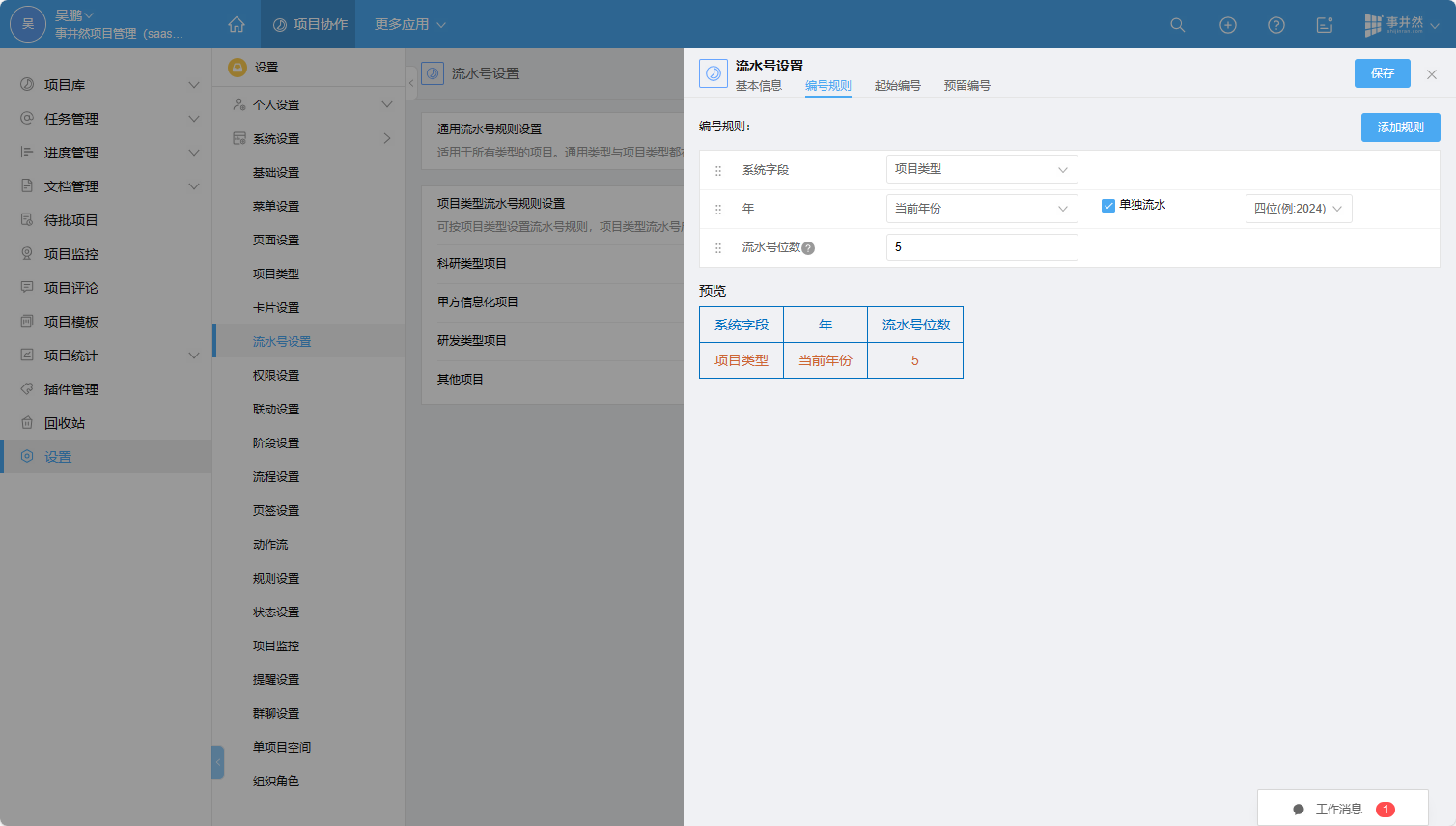Image resolution: width=1456 pixels, height=826 pixels.
Task: Expand the 进度管理 sidebar chevron
Action: (x=194, y=153)
